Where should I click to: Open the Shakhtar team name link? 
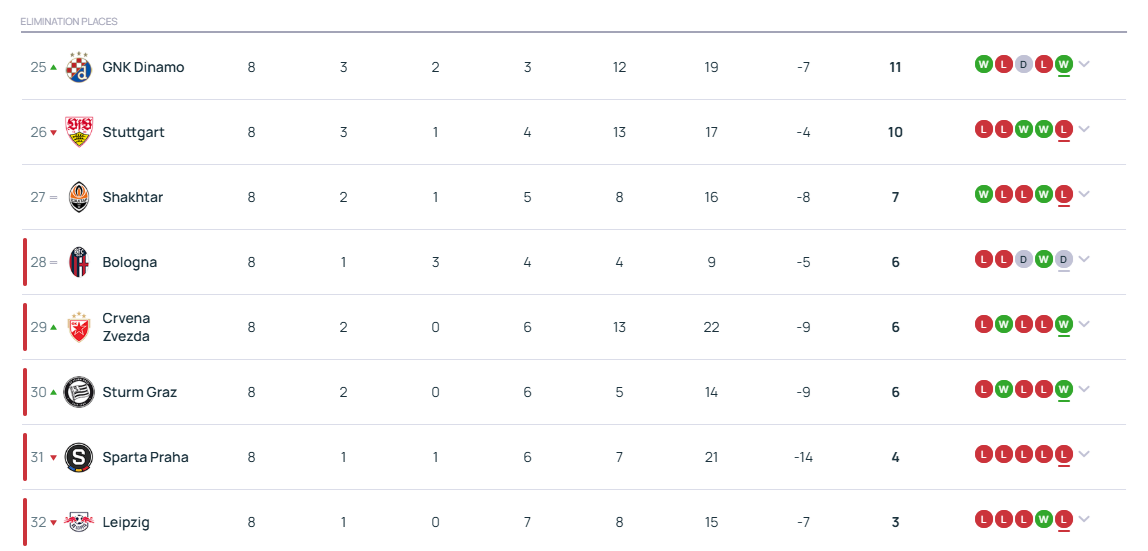pyautogui.click(x=133, y=197)
